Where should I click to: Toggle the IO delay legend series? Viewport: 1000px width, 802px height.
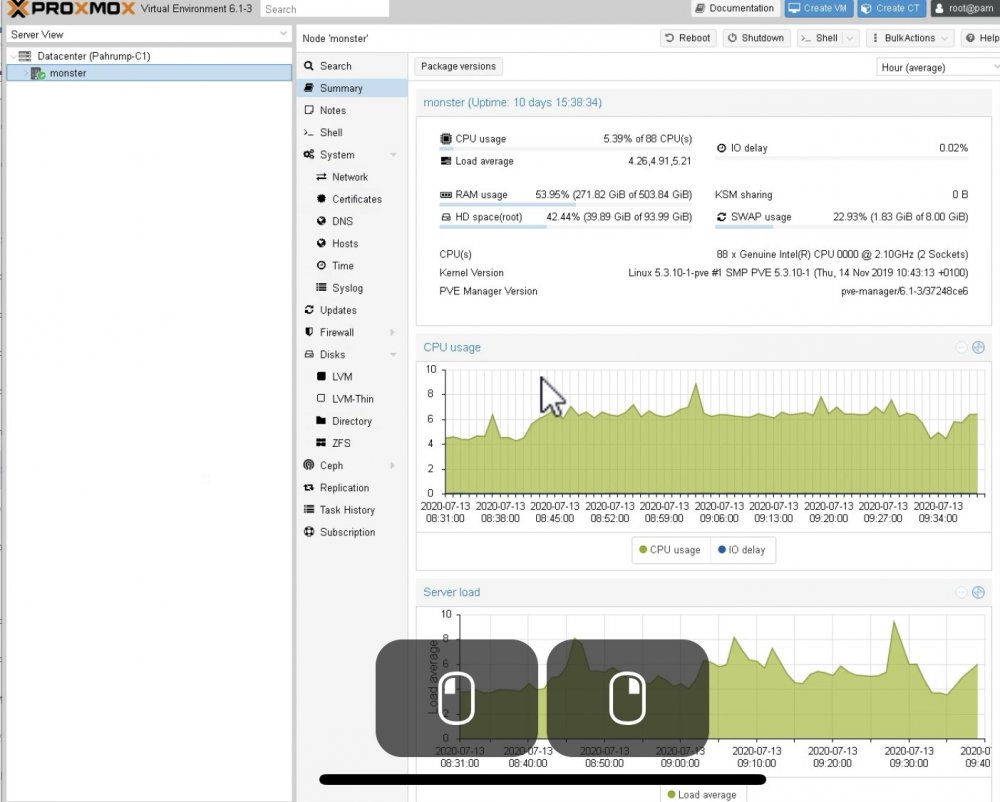741,550
